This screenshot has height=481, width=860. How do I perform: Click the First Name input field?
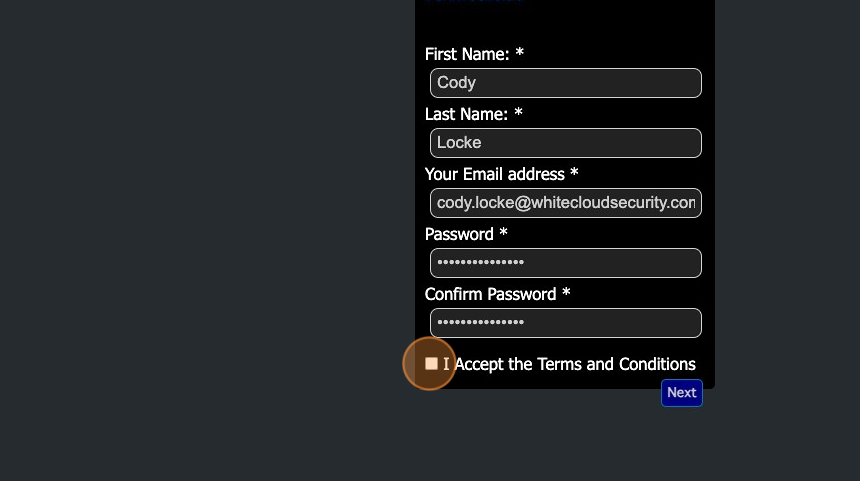[565, 83]
